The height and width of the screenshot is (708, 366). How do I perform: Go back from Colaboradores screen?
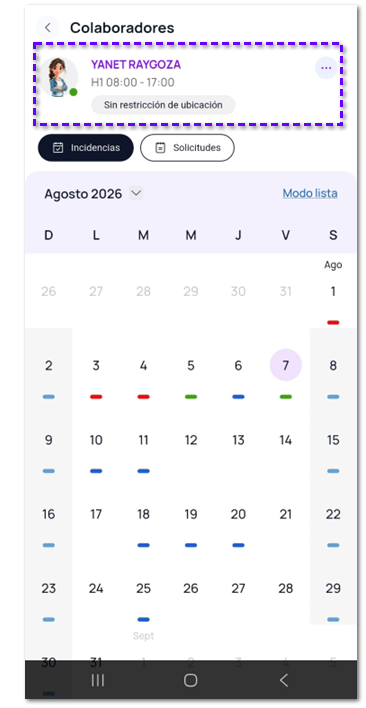48,28
